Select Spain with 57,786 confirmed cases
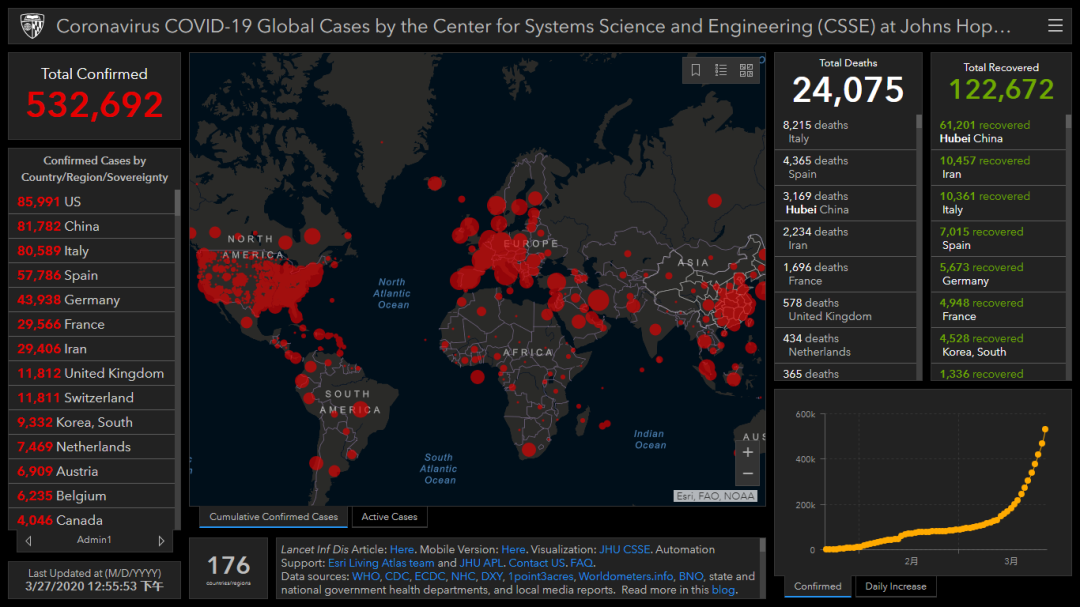 92,276
